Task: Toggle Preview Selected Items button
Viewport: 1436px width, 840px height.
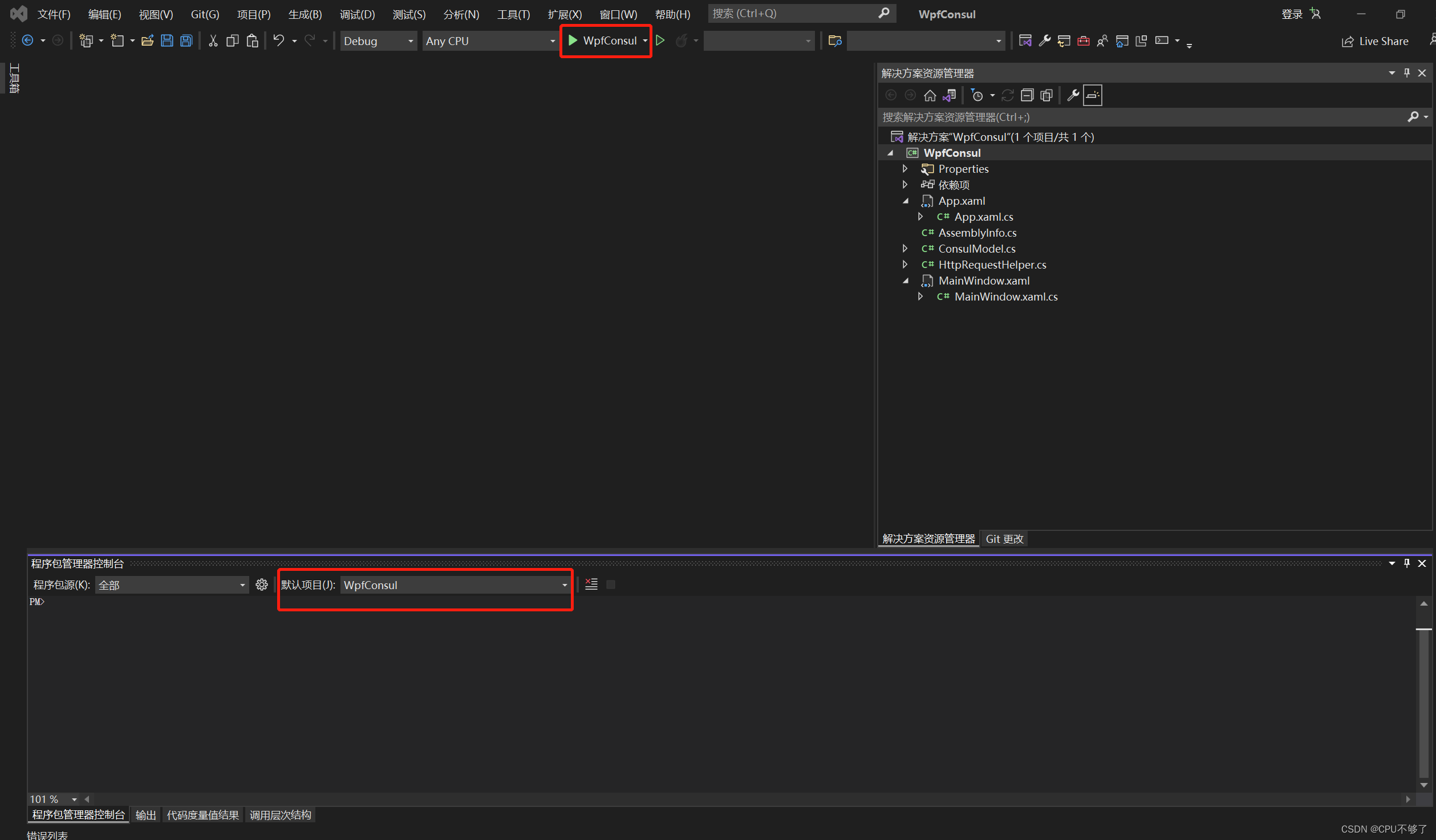Action: pos(1092,95)
